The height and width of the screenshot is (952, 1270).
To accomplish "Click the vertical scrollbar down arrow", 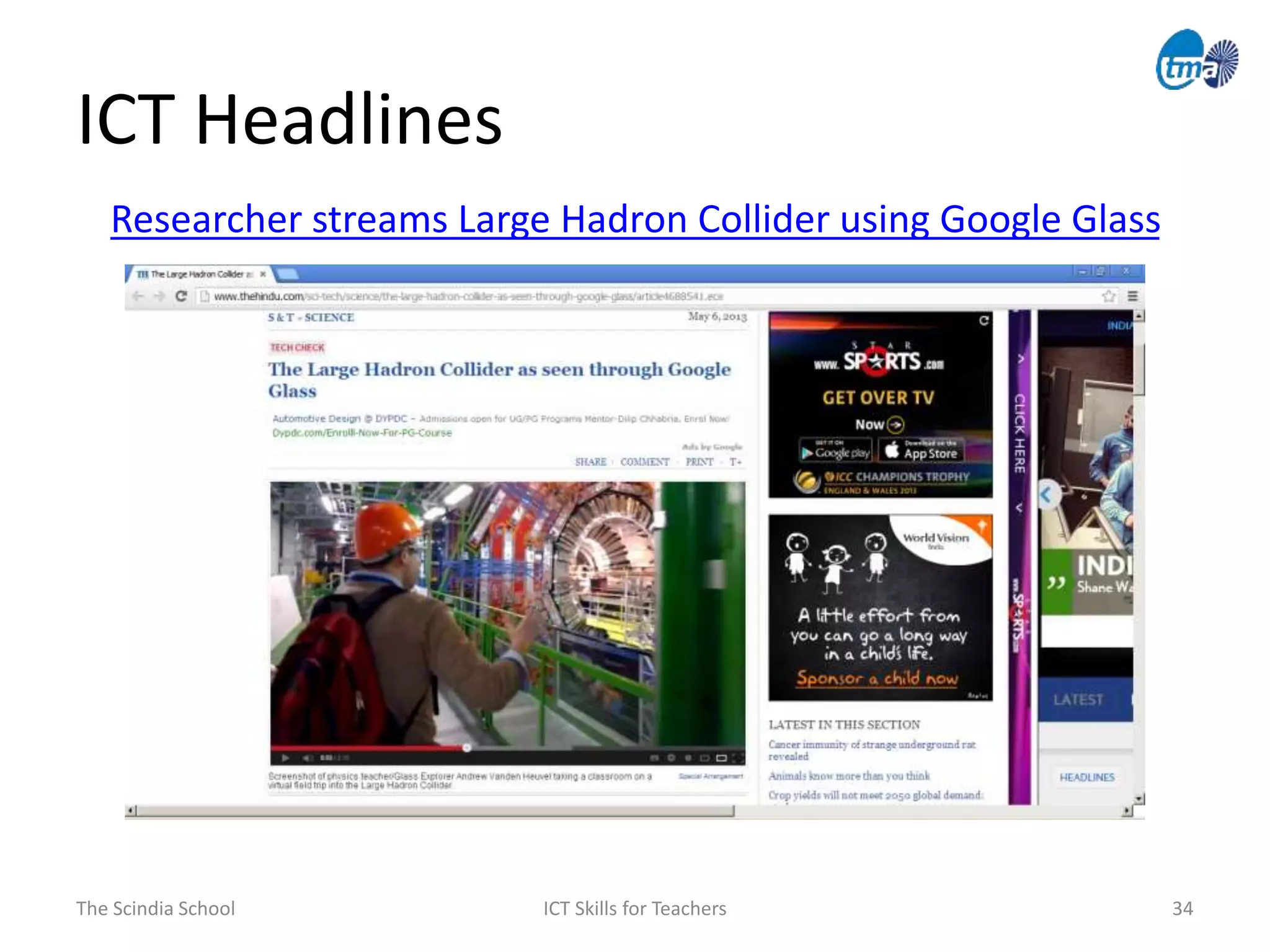I will point(1139,798).
